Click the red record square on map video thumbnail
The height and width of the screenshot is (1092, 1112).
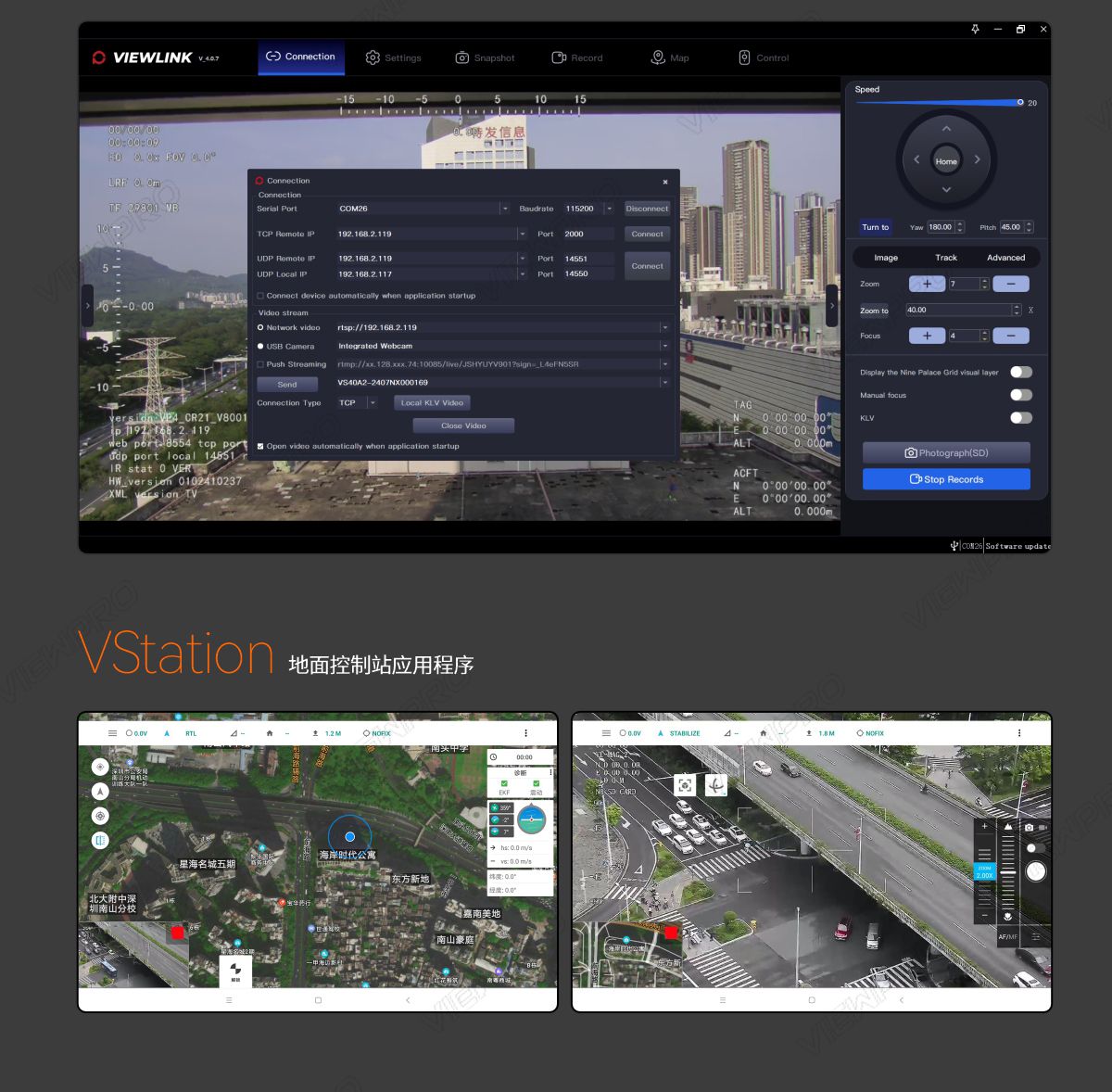178,933
